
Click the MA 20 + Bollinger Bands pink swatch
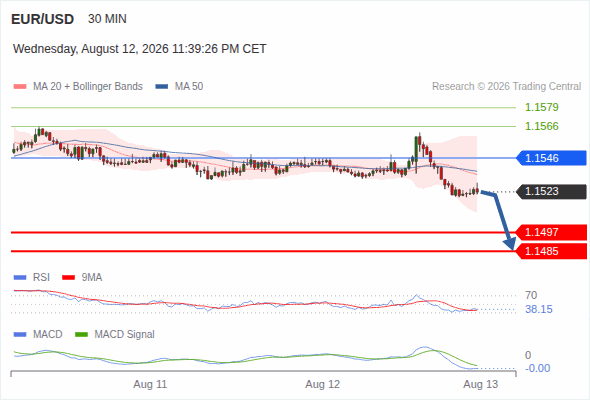20,87
